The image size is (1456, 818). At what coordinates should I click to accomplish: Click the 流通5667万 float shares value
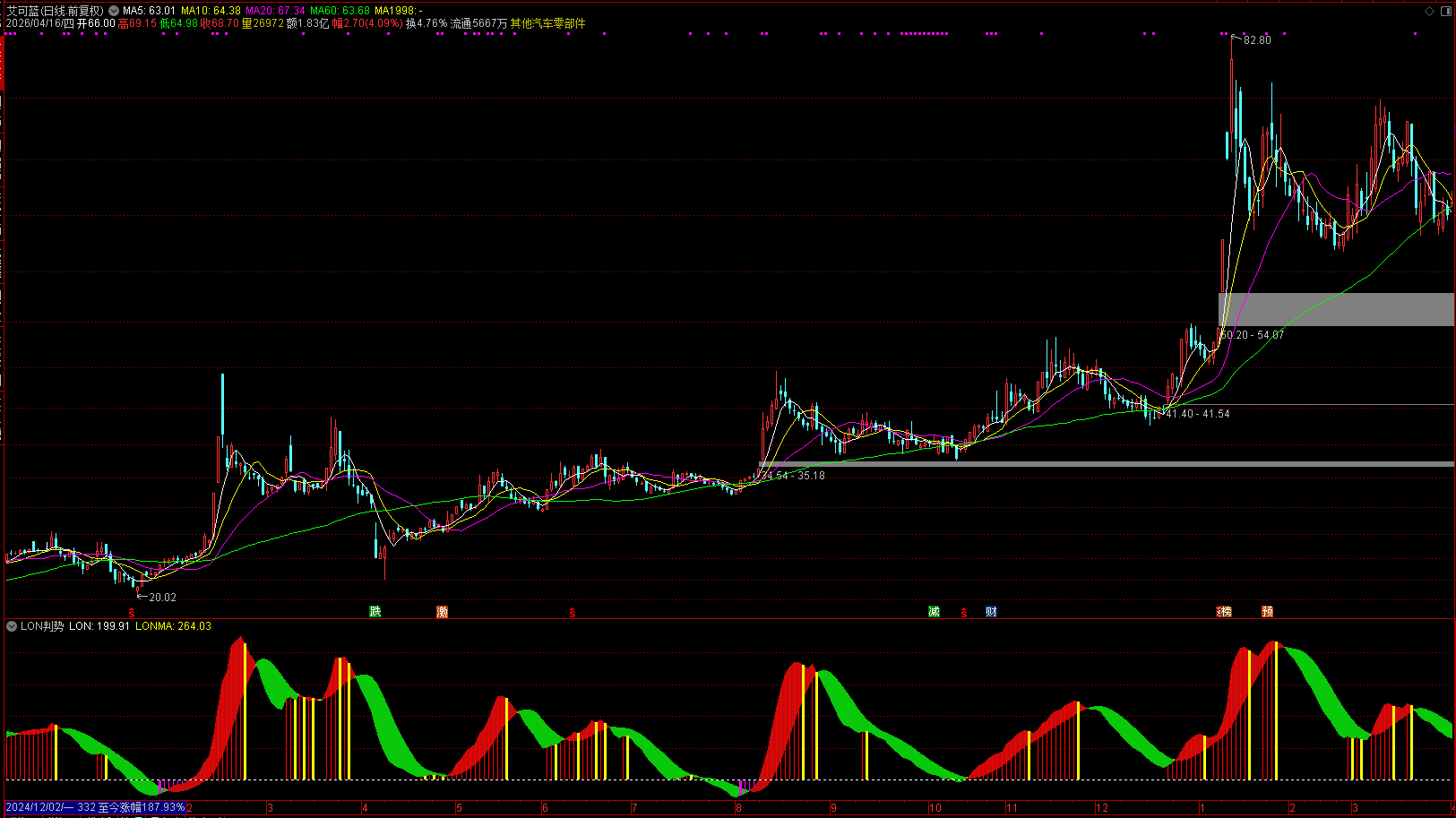click(478, 23)
